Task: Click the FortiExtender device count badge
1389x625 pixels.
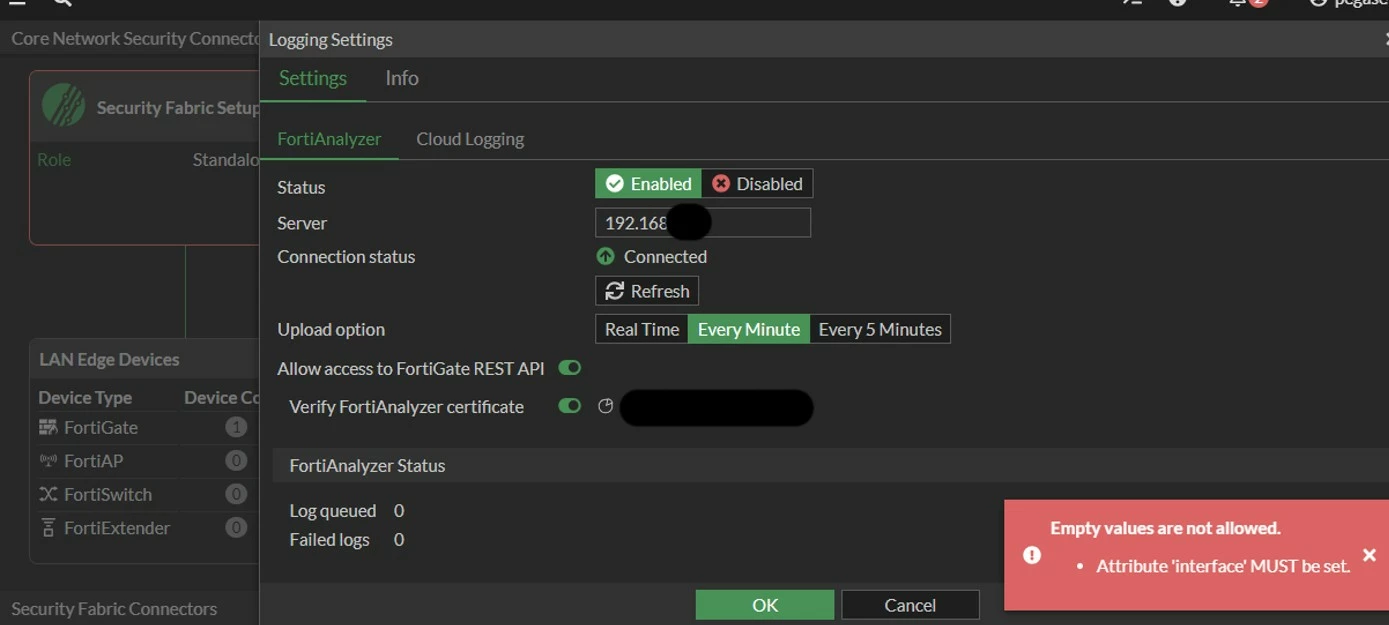Action: [236, 528]
